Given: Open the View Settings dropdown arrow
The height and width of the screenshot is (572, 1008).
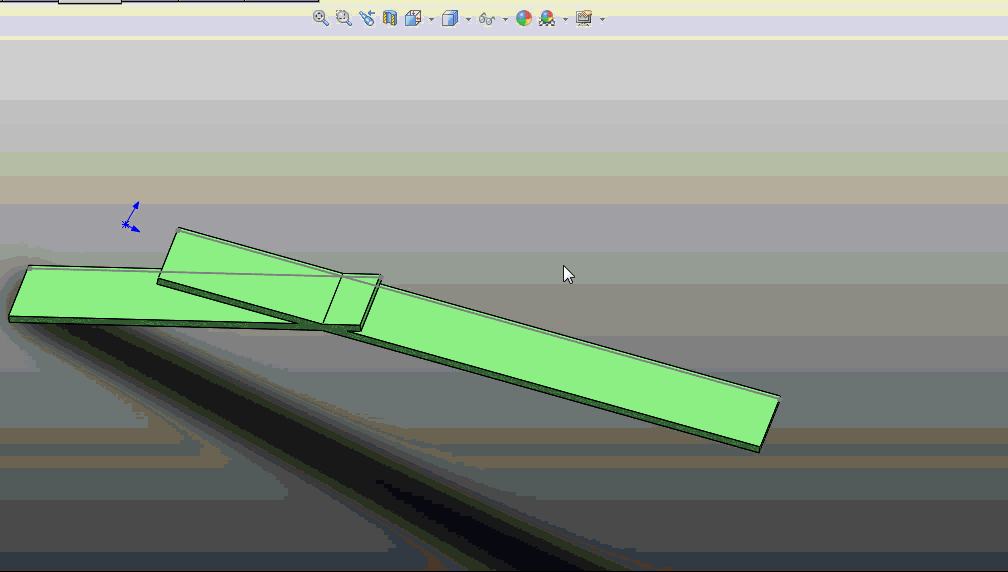Looking at the screenshot, I should 602,19.
